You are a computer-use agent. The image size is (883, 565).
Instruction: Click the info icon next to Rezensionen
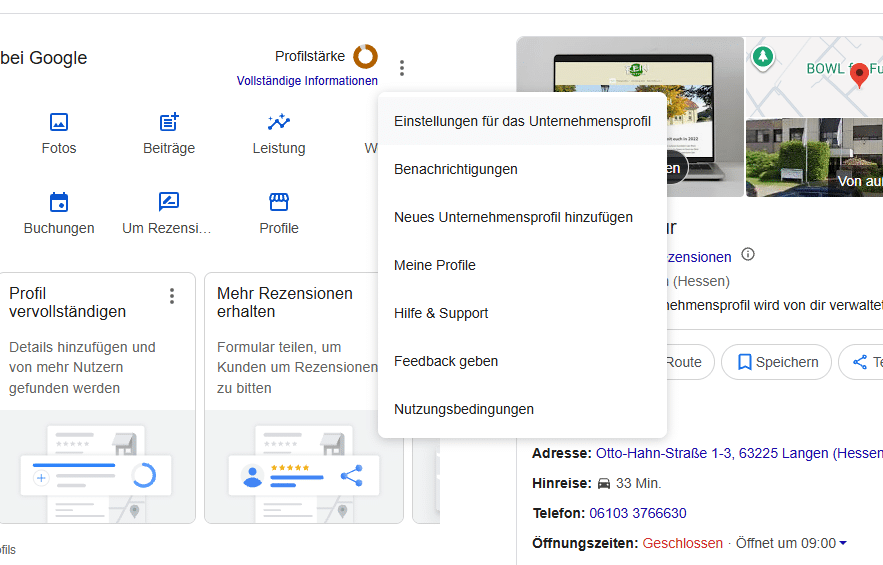(748, 254)
